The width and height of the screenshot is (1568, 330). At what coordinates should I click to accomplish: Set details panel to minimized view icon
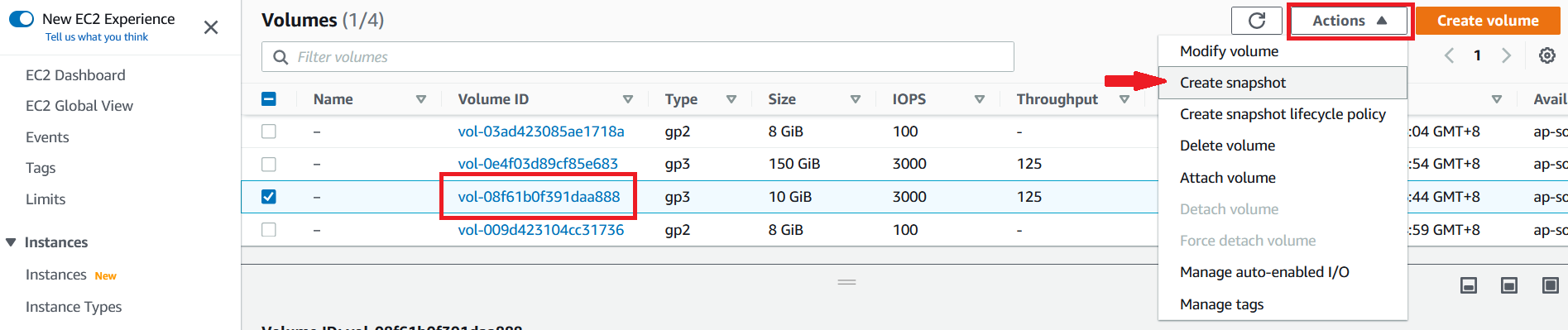coord(1469,285)
